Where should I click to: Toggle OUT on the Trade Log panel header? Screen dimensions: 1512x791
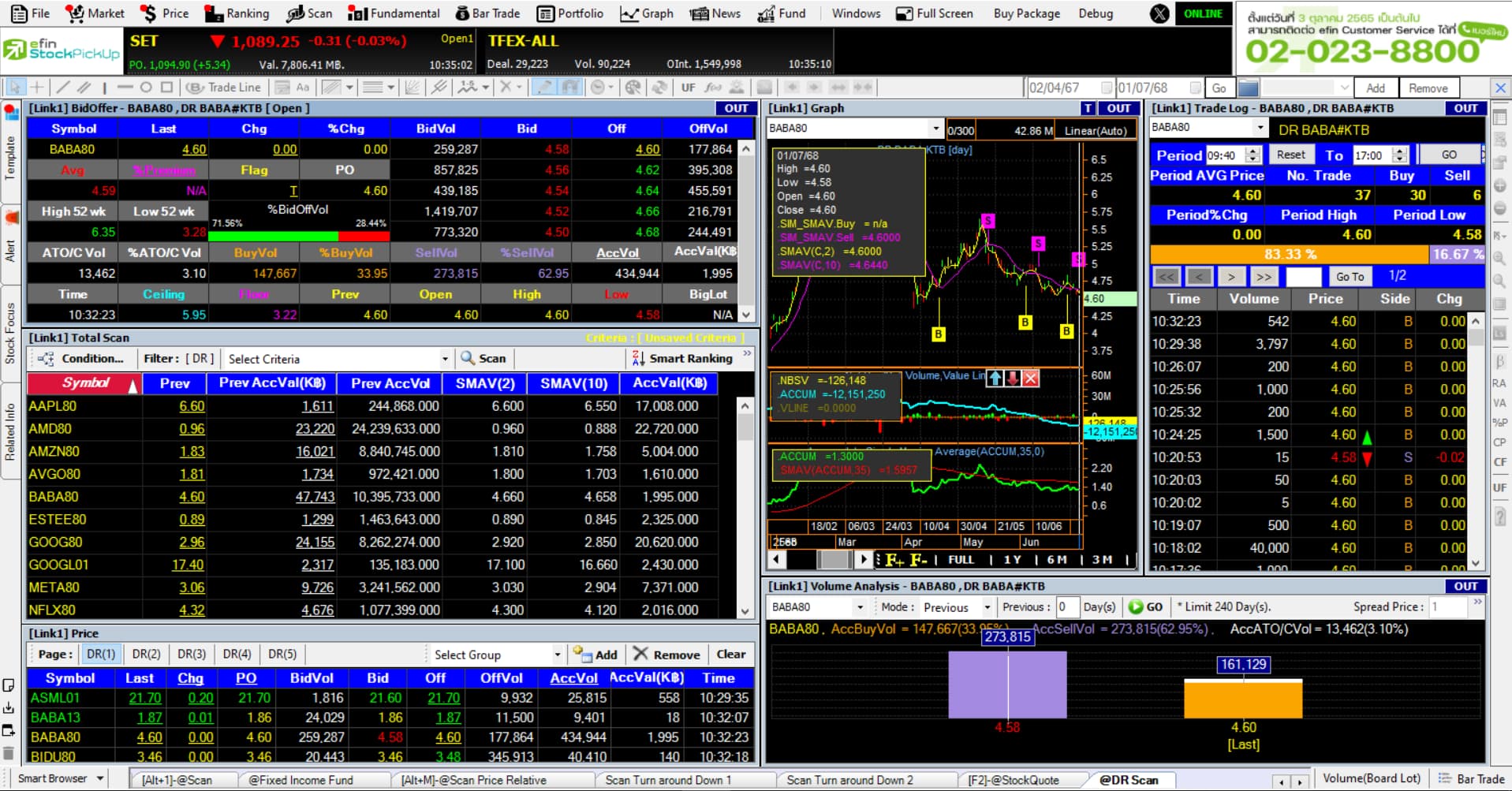1465,108
